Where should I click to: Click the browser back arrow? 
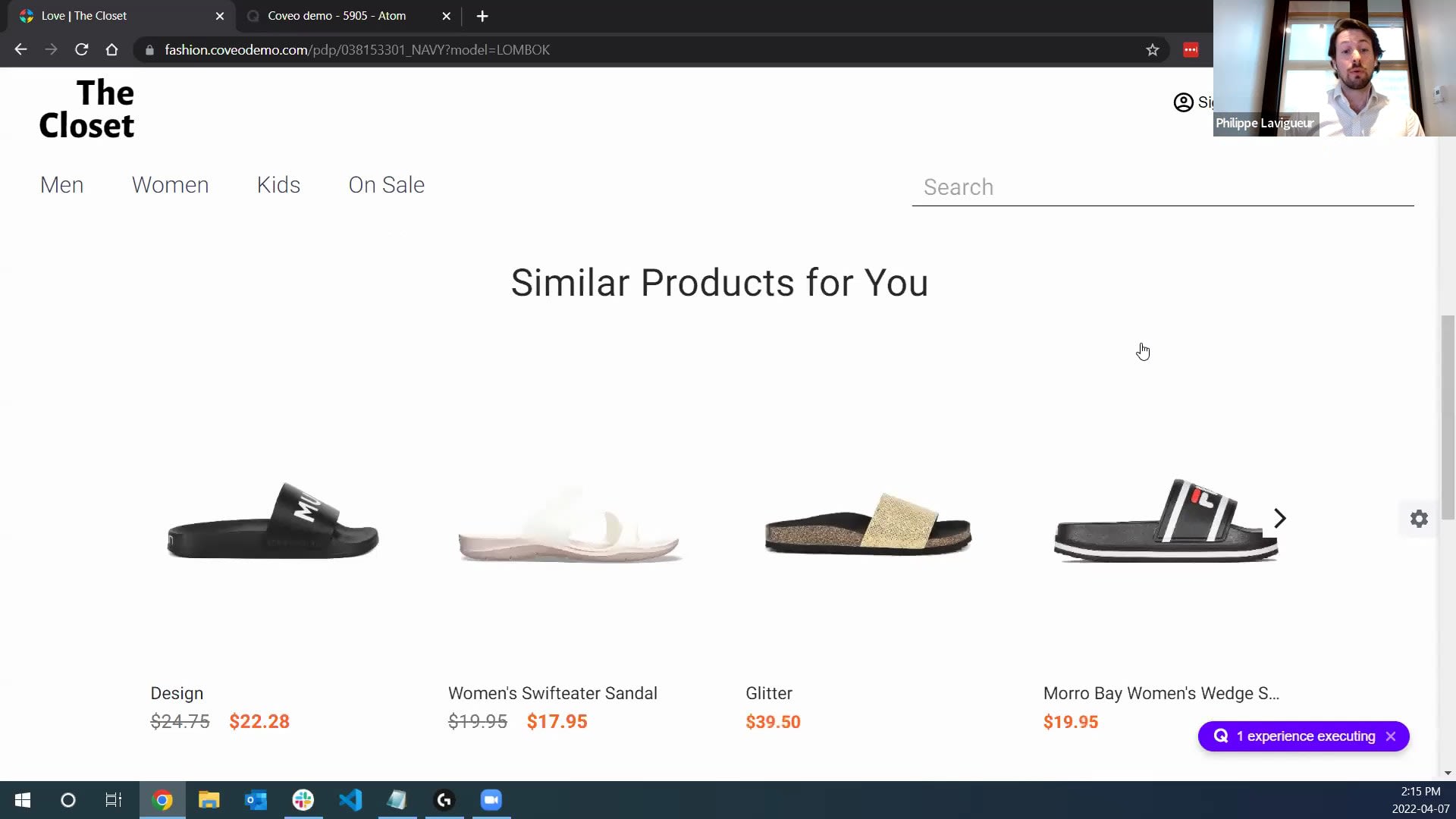[x=20, y=50]
